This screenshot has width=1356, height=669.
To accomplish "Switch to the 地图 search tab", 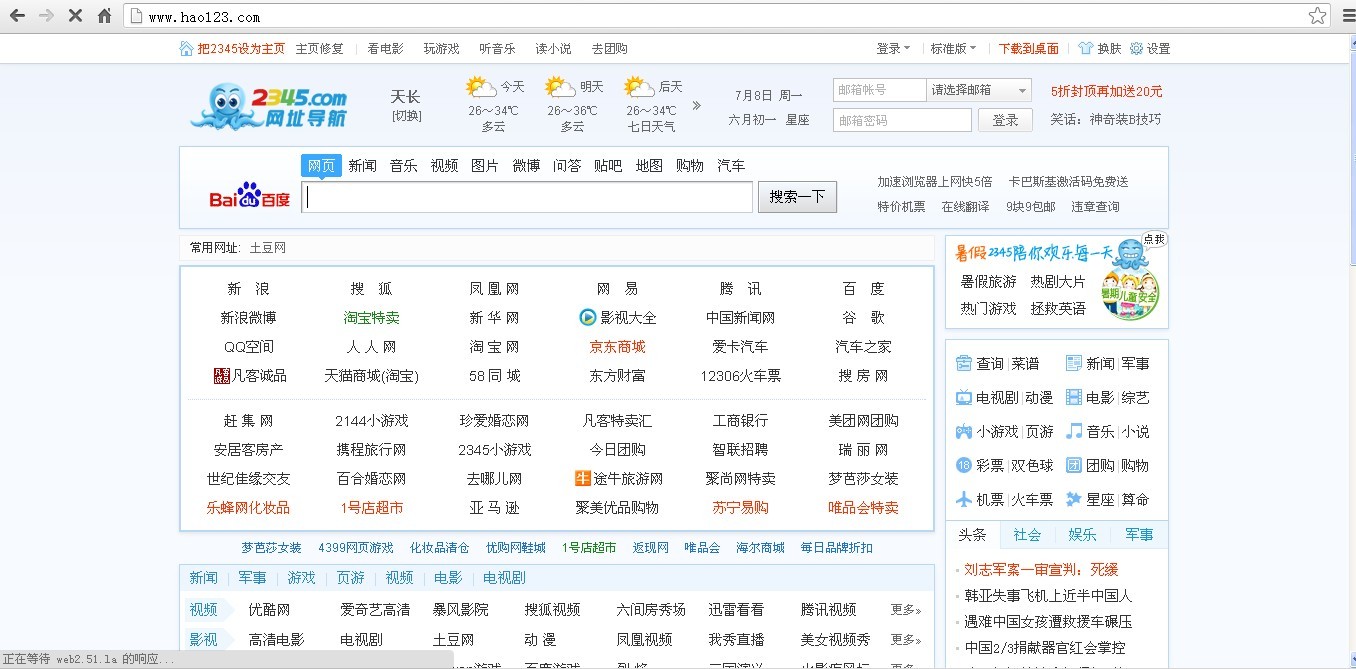I will click(649, 166).
